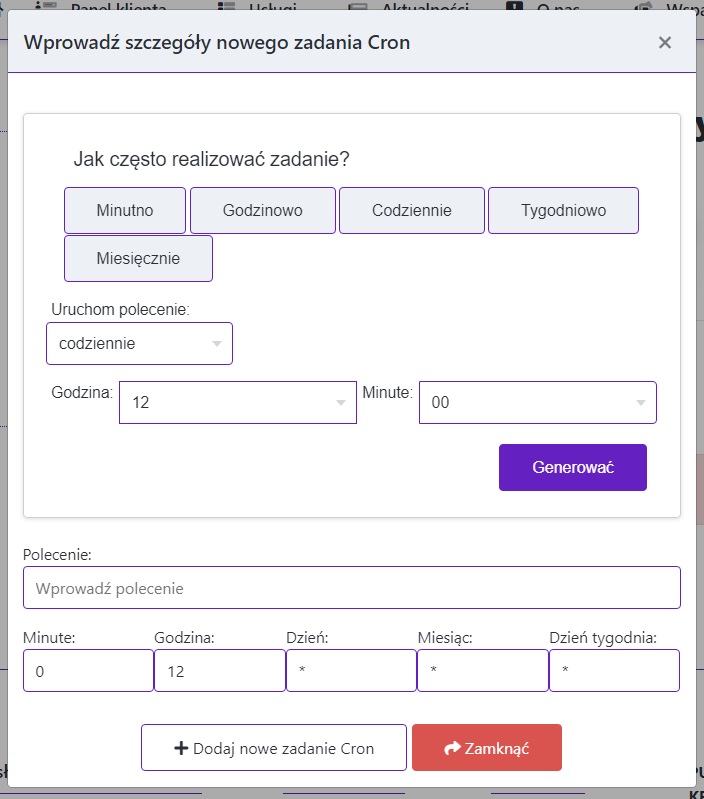Open the Minute dropdown showing 00
Viewport: 704px width, 799px height.
pyautogui.click(x=537, y=402)
